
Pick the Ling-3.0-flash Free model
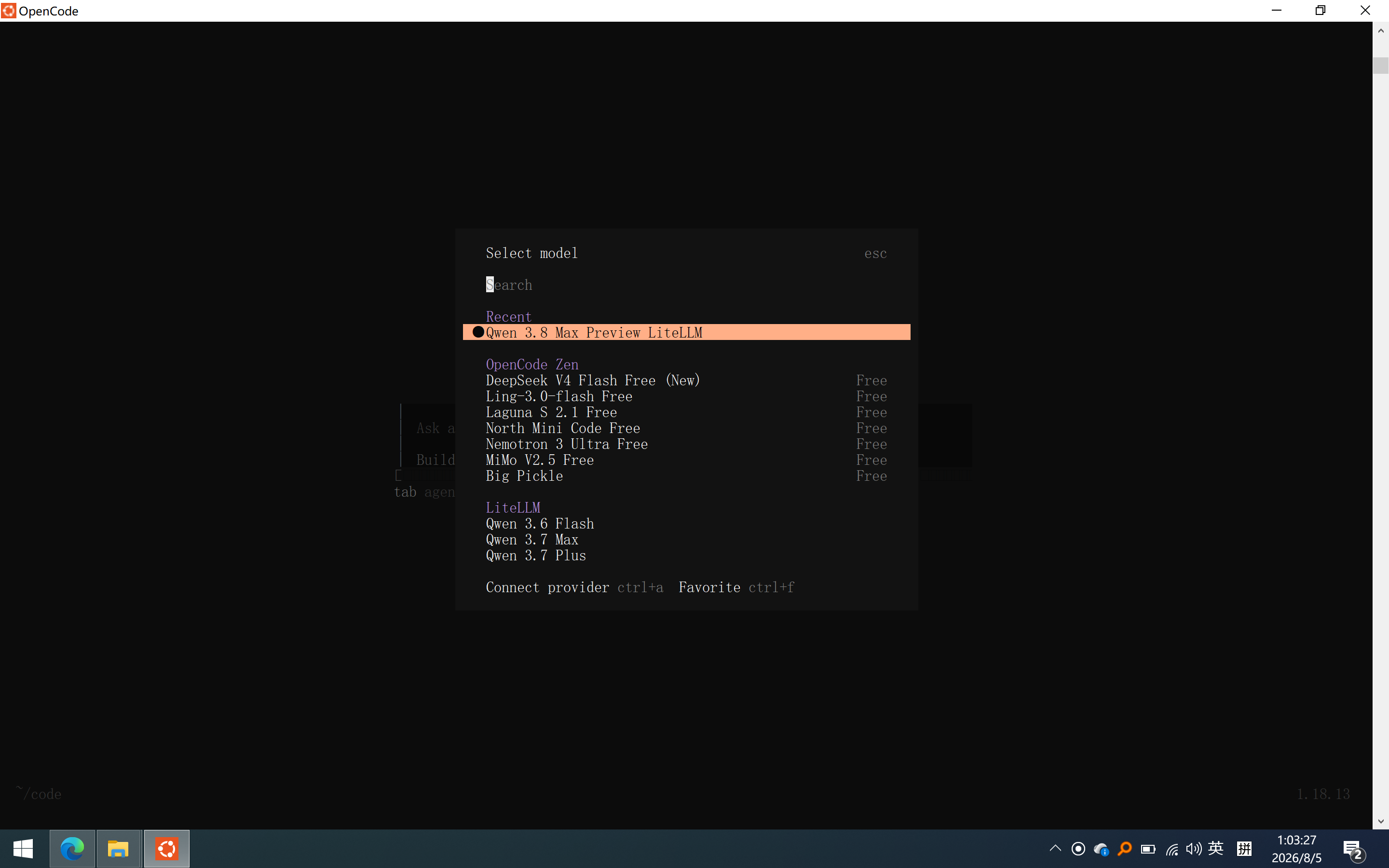click(686, 396)
